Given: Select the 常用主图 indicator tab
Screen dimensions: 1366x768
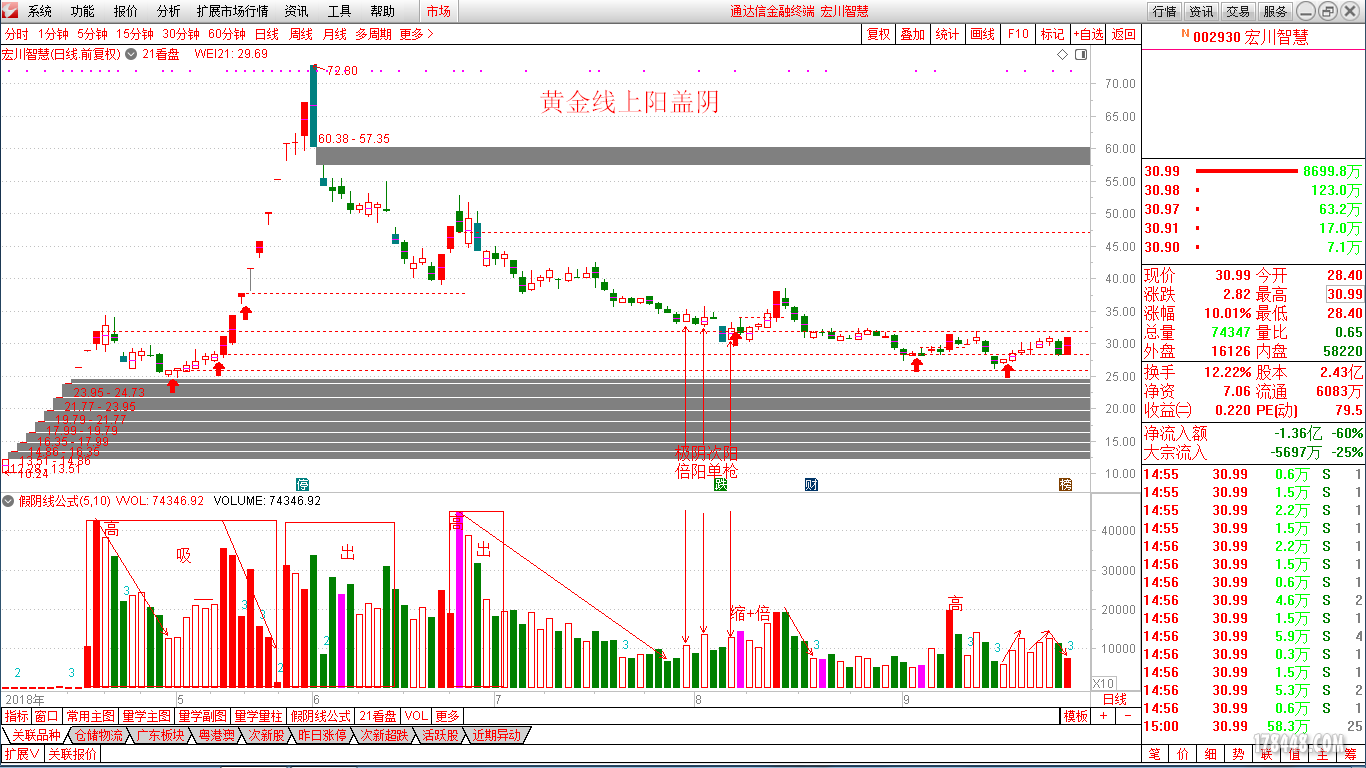Looking at the screenshot, I should (91, 716).
